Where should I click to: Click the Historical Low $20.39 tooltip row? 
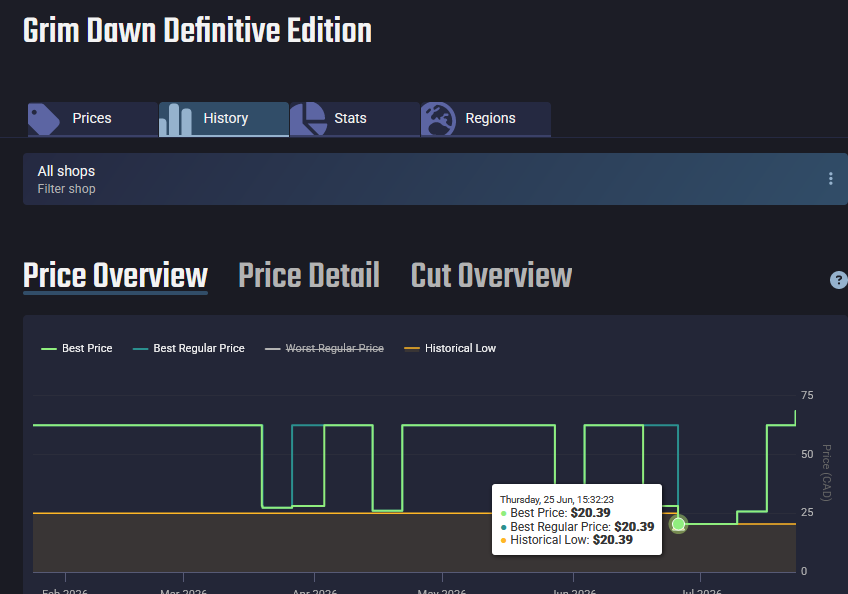566,540
